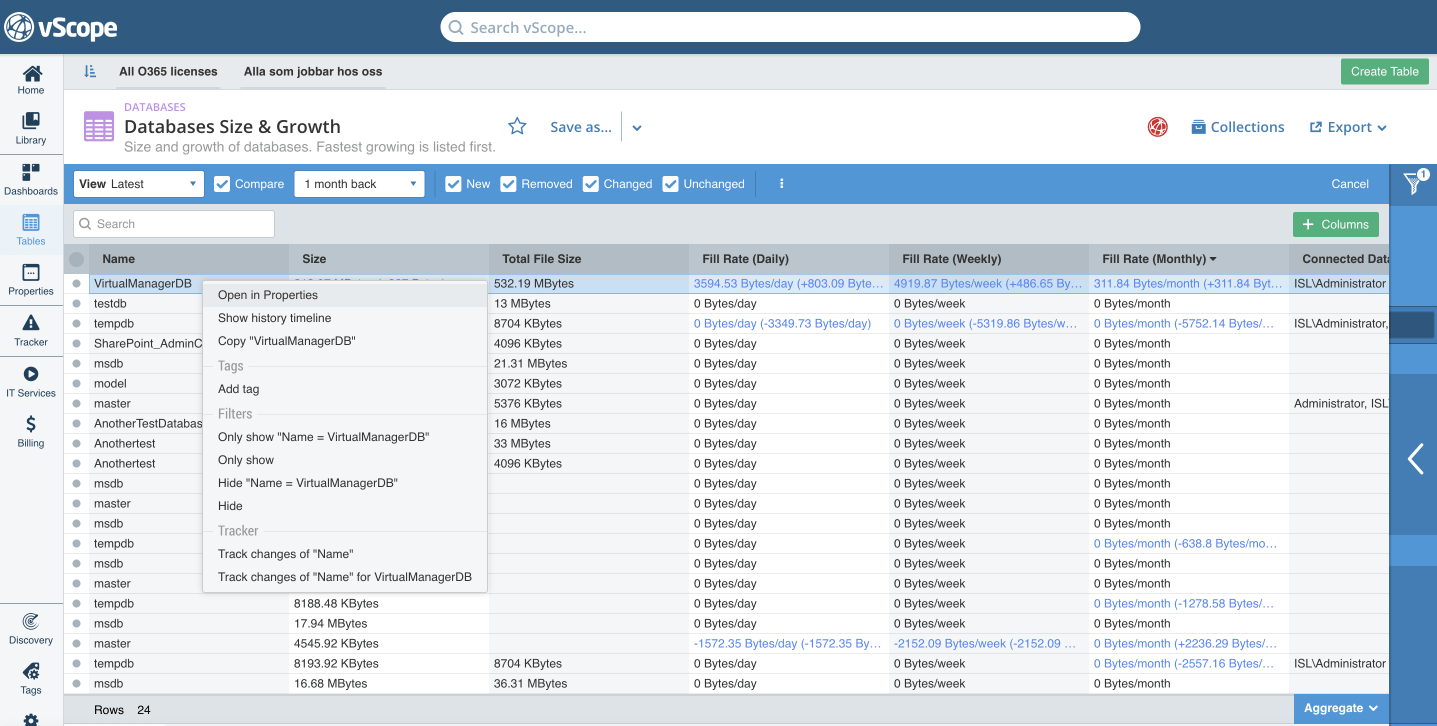
Task: Open the Save as dropdown arrow
Action: click(637, 128)
